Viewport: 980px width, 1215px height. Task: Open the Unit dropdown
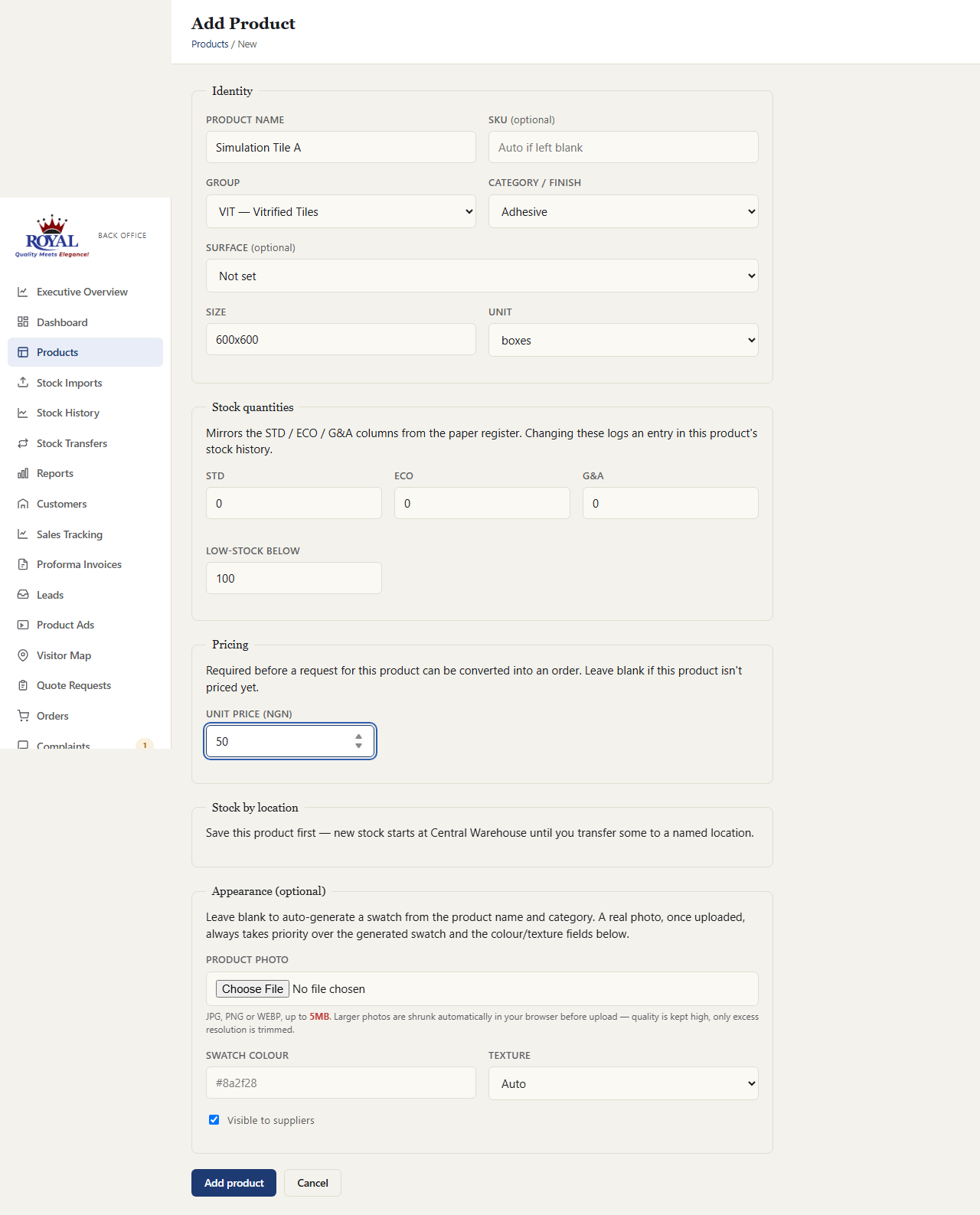tap(623, 340)
